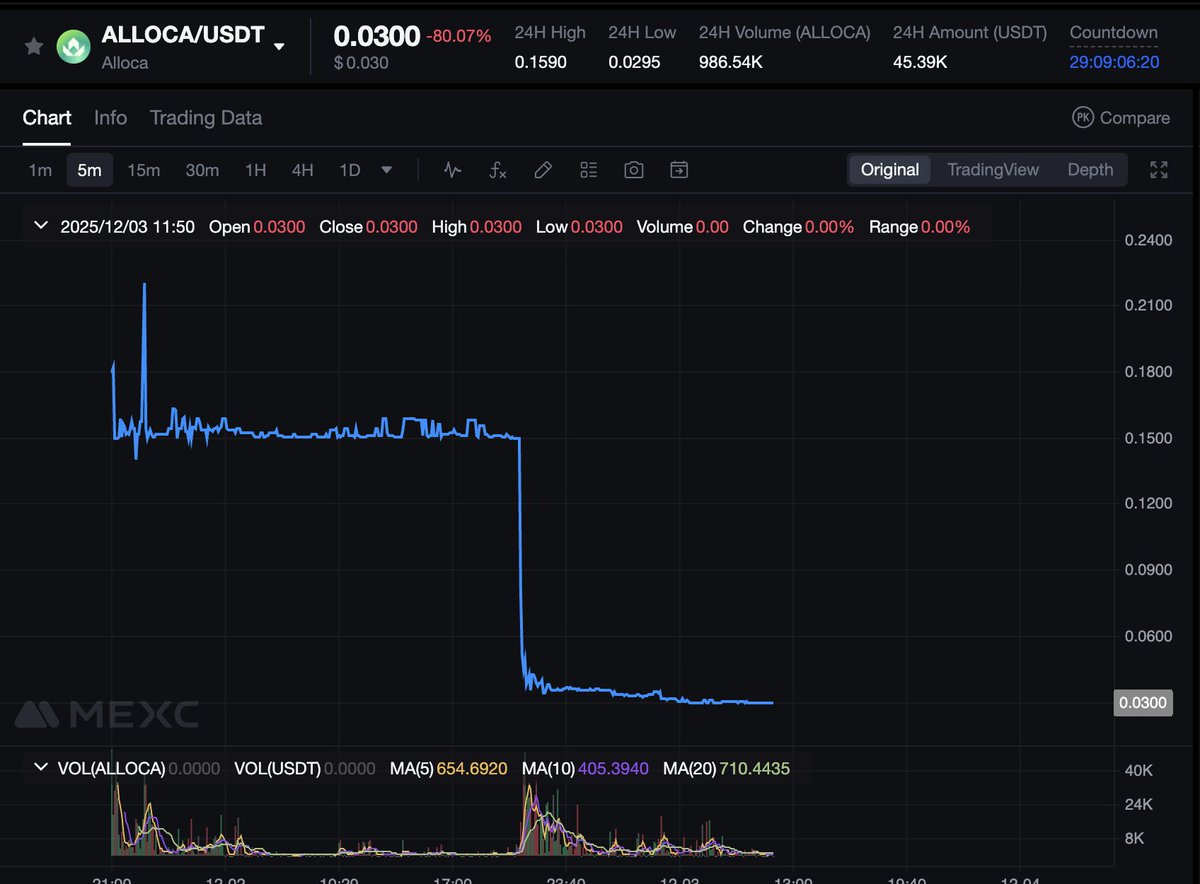Switch to the Chart tab
Viewport: 1200px width, 884px height.
tap(47, 118)
